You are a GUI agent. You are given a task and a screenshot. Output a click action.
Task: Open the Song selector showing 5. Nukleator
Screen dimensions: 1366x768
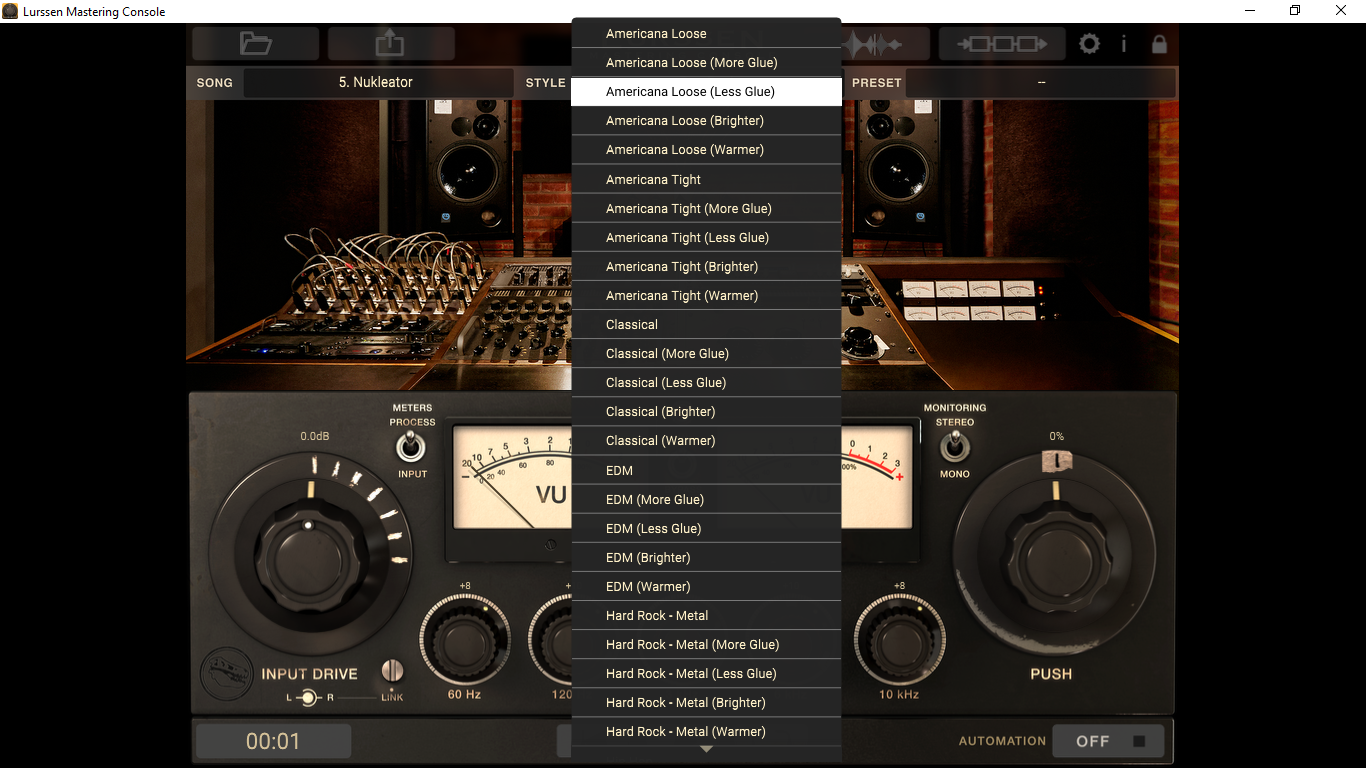coord(375,82)
